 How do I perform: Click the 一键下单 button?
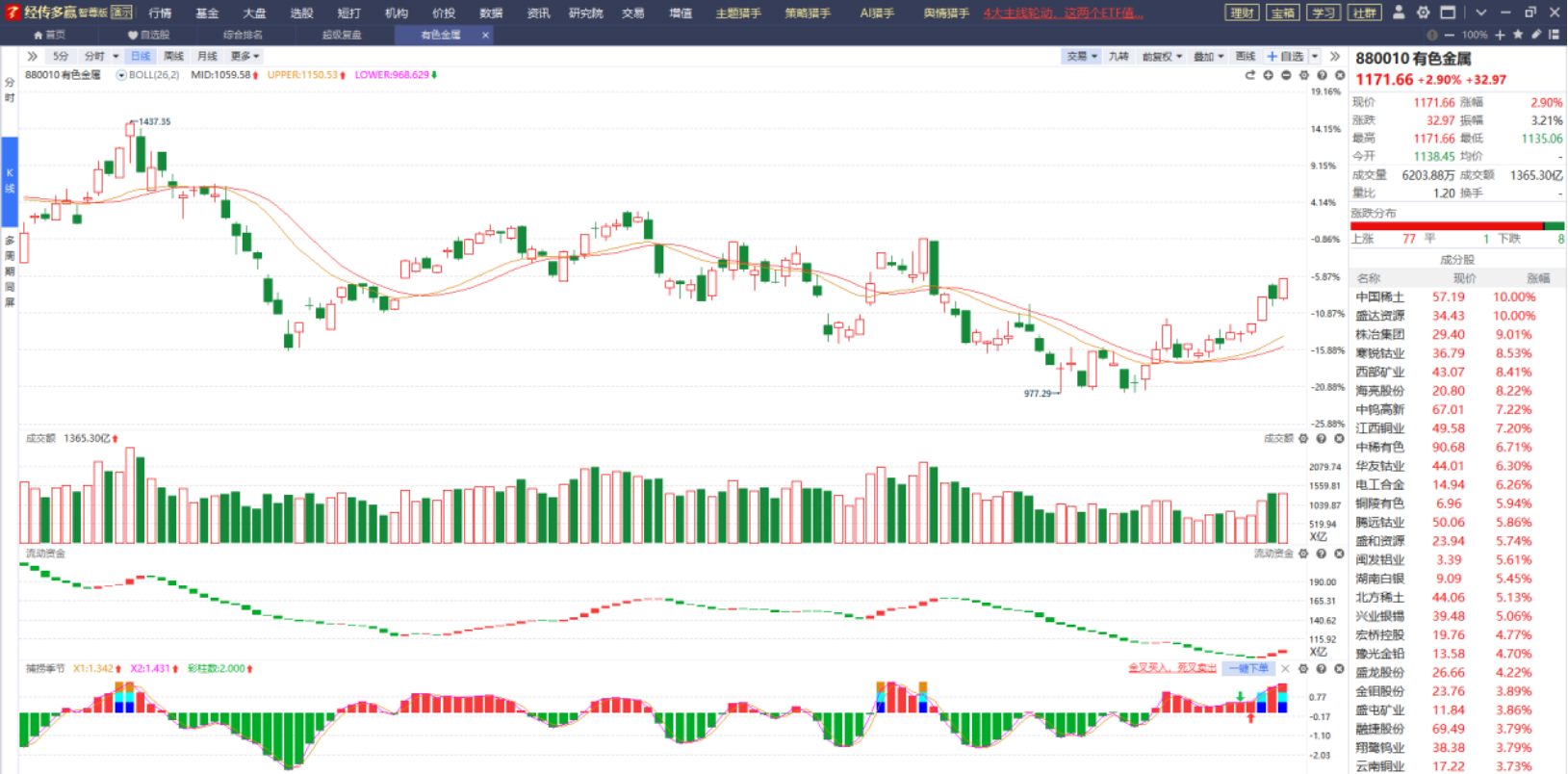pos(1248,668)
